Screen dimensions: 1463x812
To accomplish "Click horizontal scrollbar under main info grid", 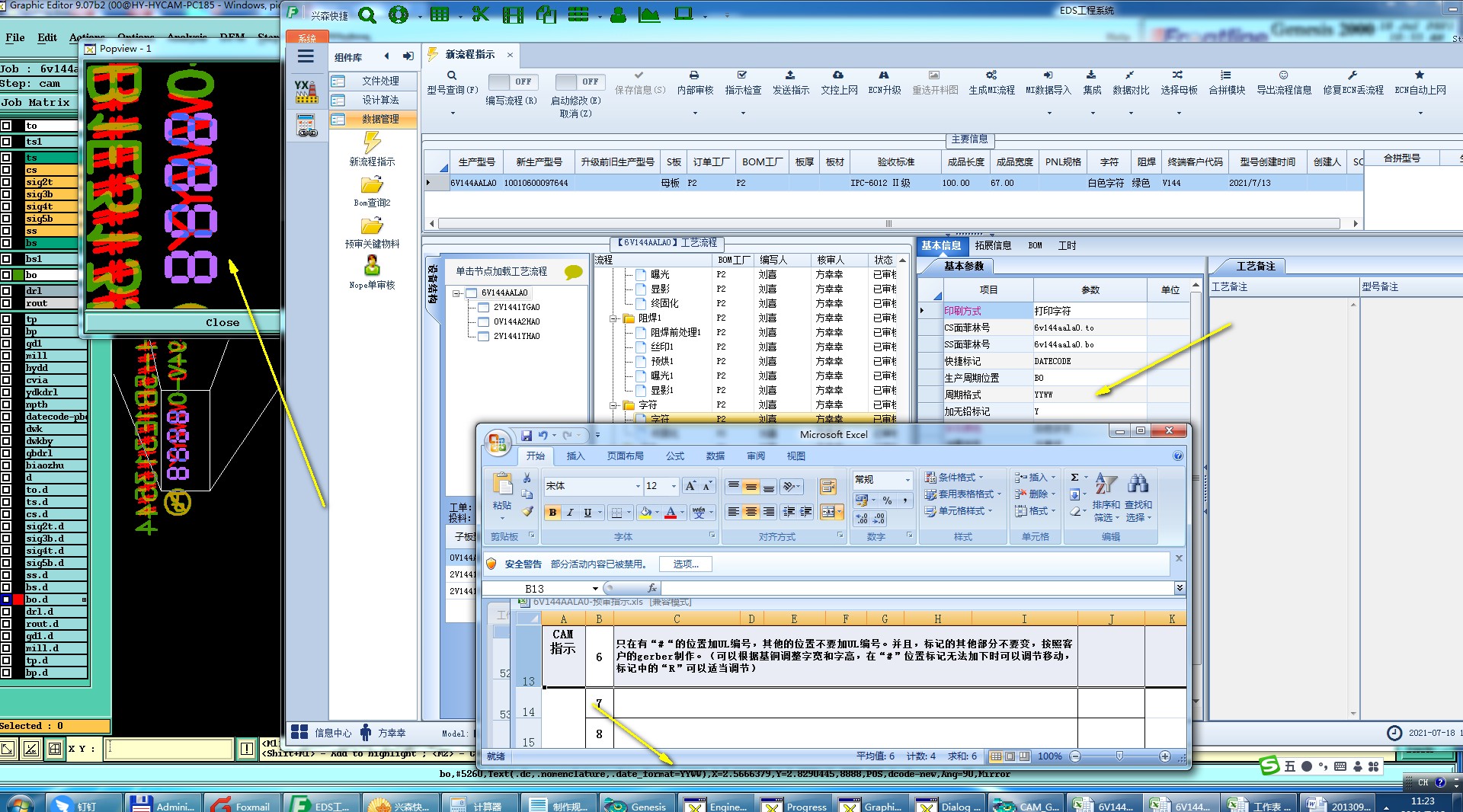I will point(889,223).
